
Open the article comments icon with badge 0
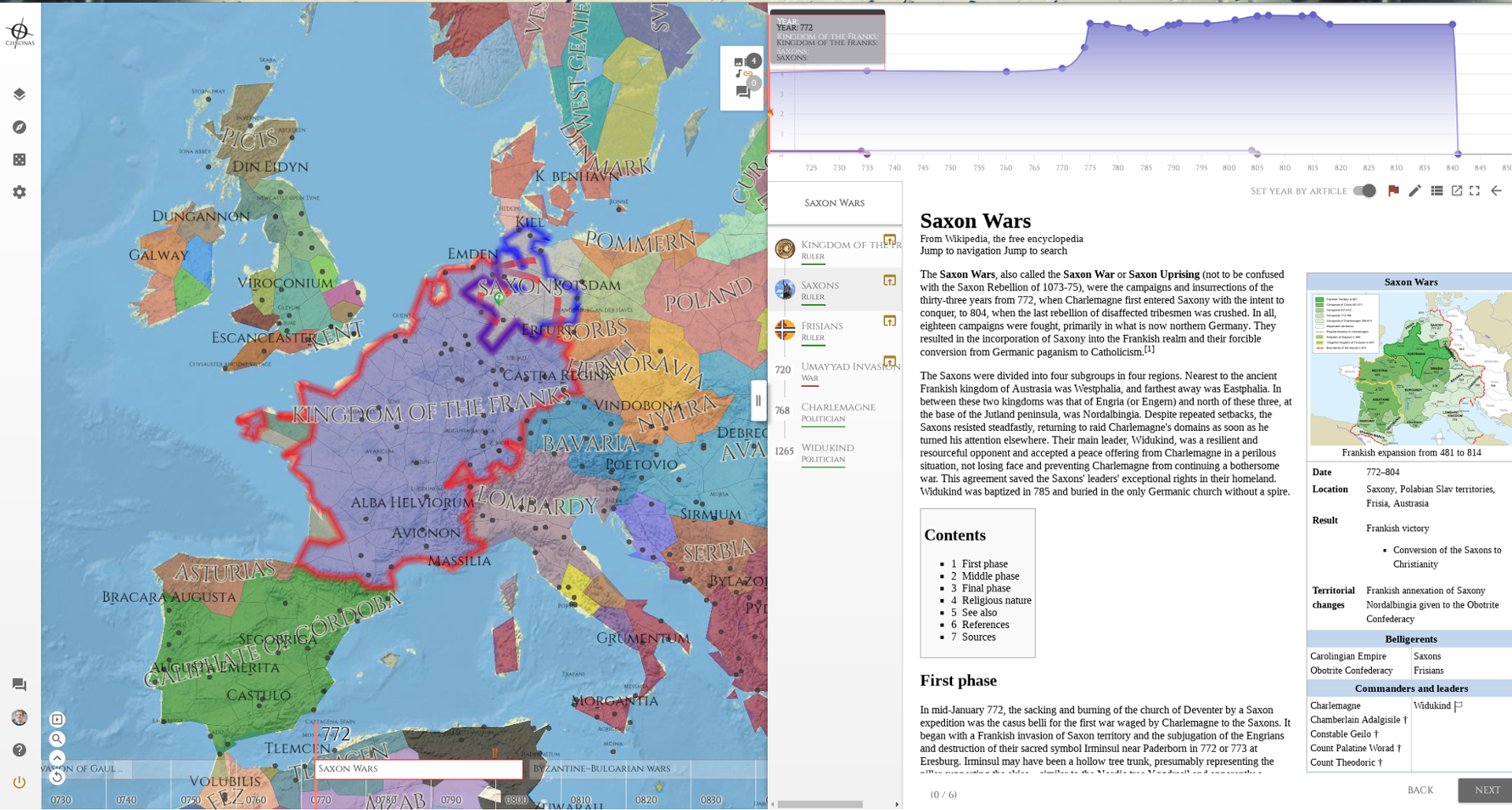[x=743, y=91]
